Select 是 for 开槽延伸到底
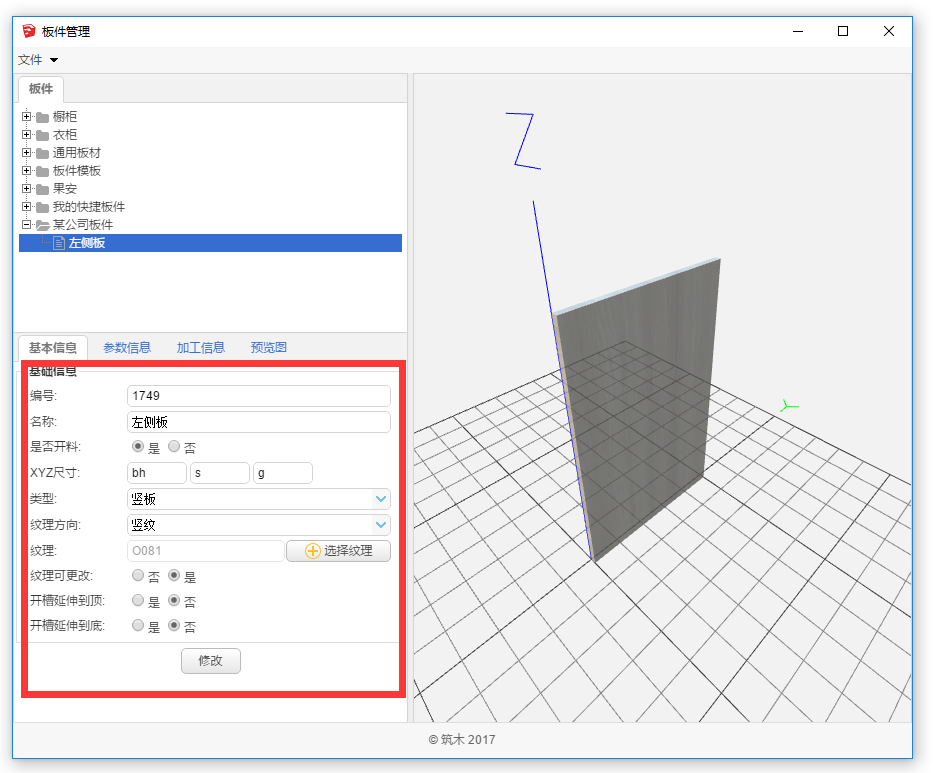 [138, 626]
